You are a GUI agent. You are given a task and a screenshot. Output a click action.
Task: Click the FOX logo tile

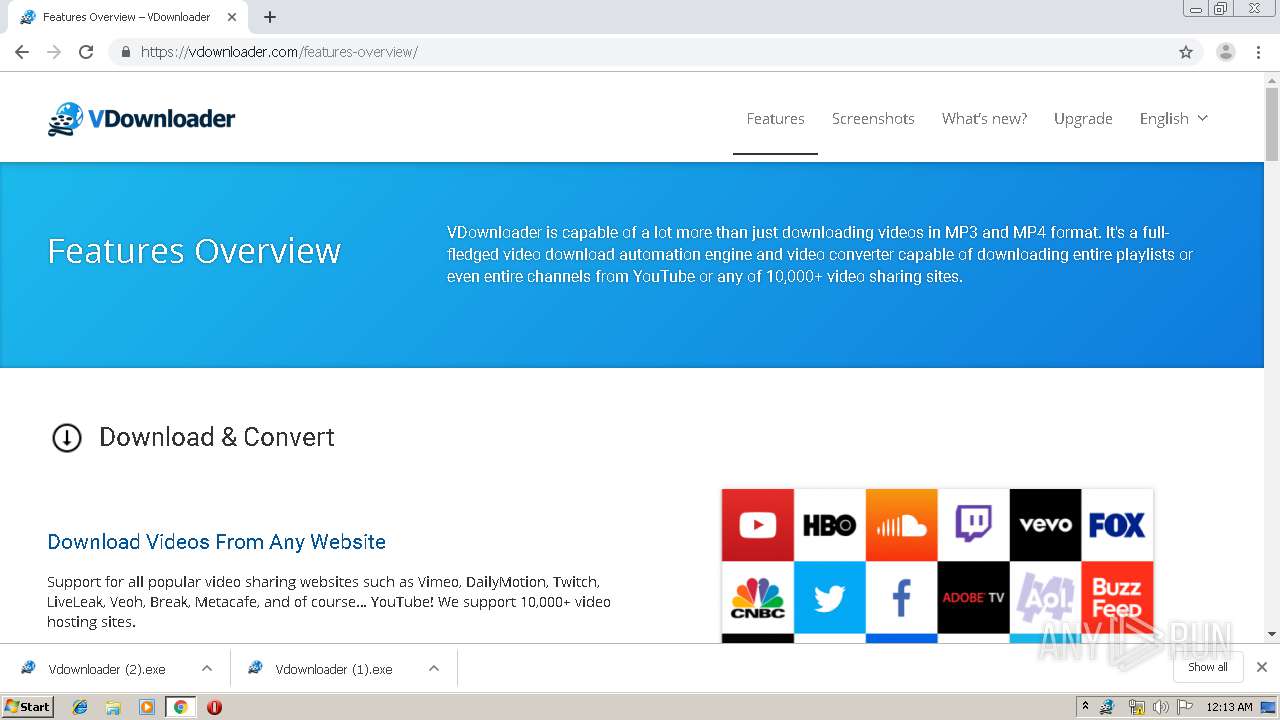pyautogui.click(x=1118, y=525)
